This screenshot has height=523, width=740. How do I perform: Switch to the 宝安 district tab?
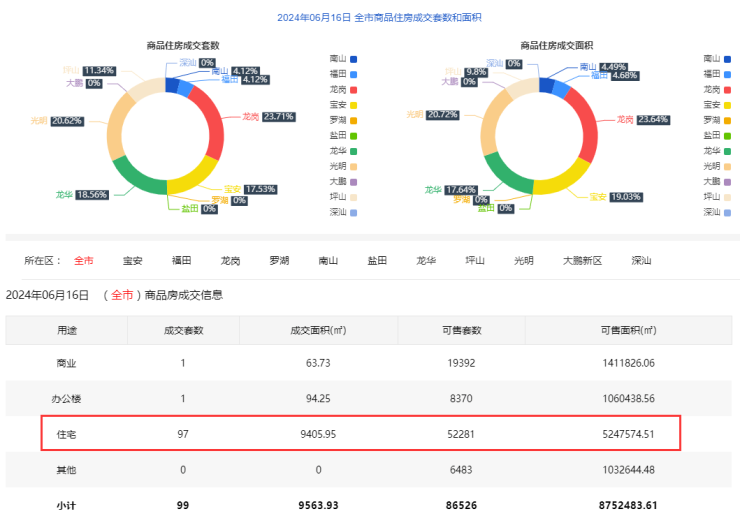click(x=132, y=261)
